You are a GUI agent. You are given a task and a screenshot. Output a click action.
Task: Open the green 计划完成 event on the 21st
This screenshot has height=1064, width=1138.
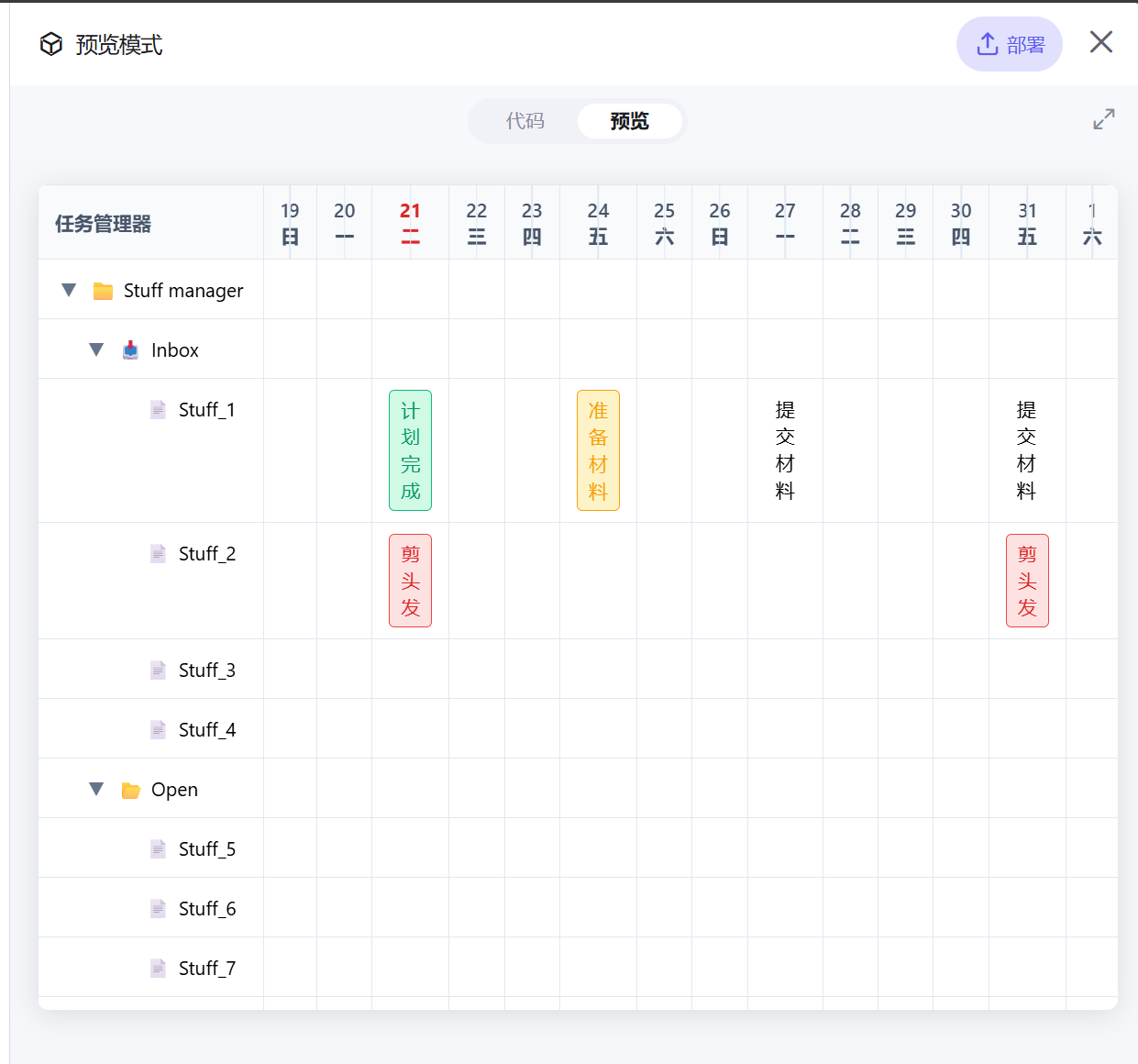[x=410, y=450]
